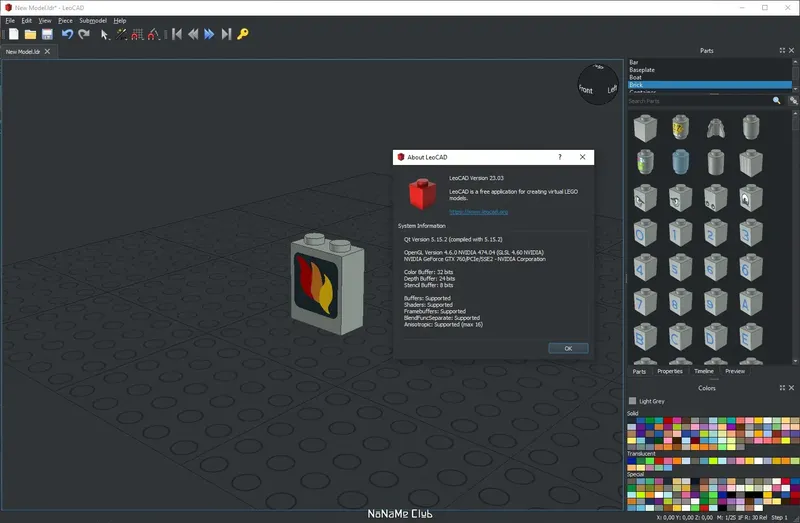Pick the brick thumbnail with letter B
This screenshot has width=800, height=523.
[645, 337]
